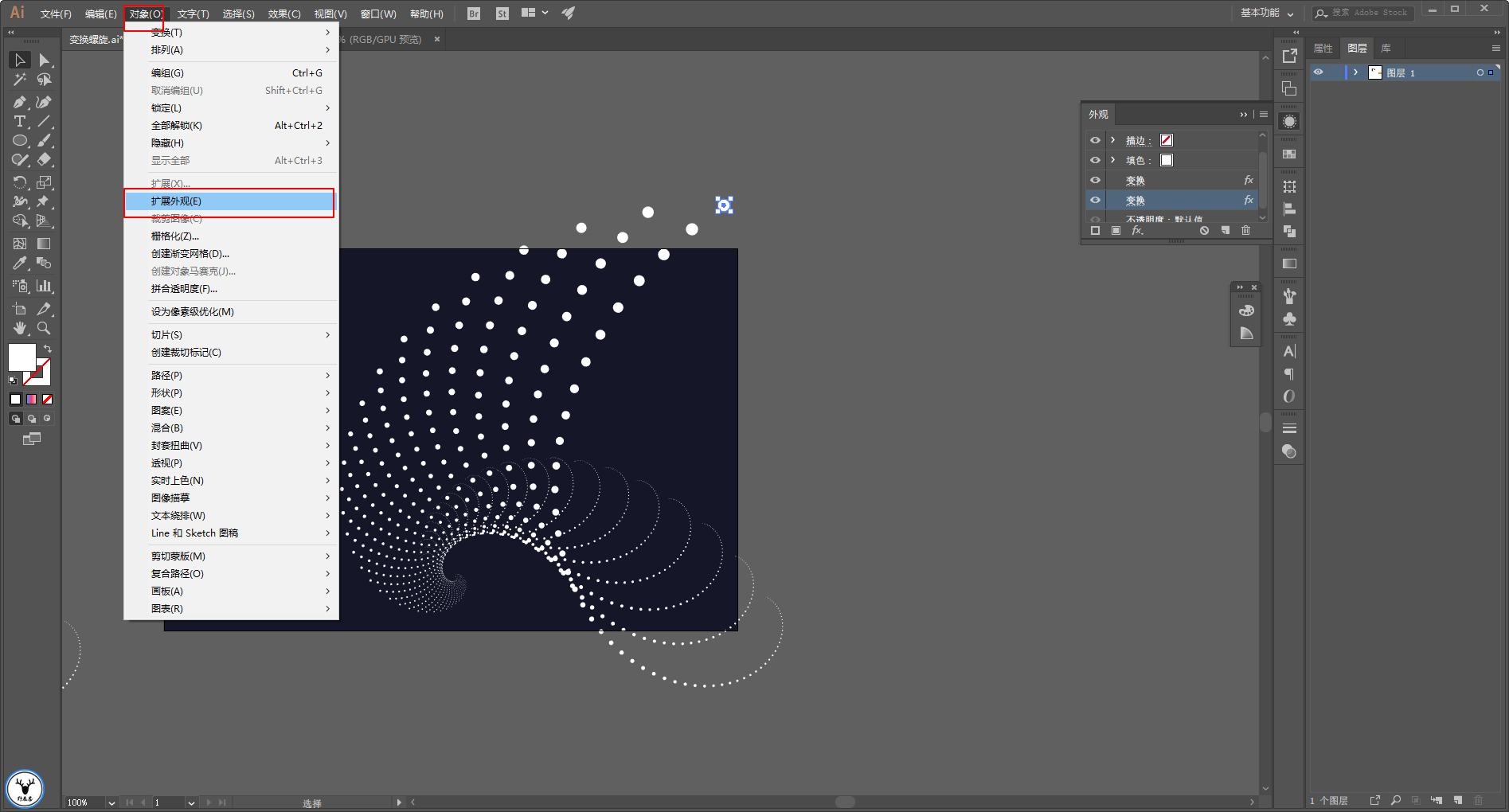Select the Direct Selection tool
The width and height of the screenshot is (1509, 812).
click(x=44, y=61)
